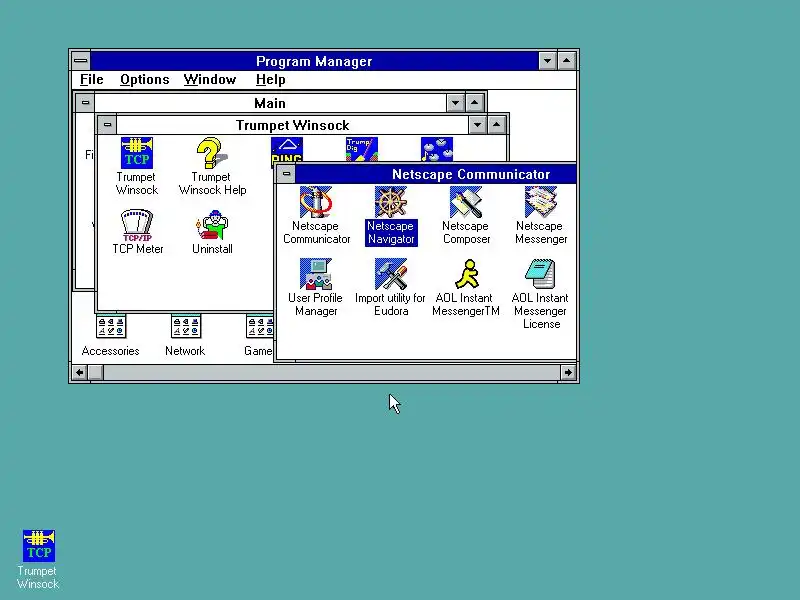This screenshot has height=600, width=800.
Task: Open AOL Instant Messenger License notepad icon
Action: [x=541, y=274]
